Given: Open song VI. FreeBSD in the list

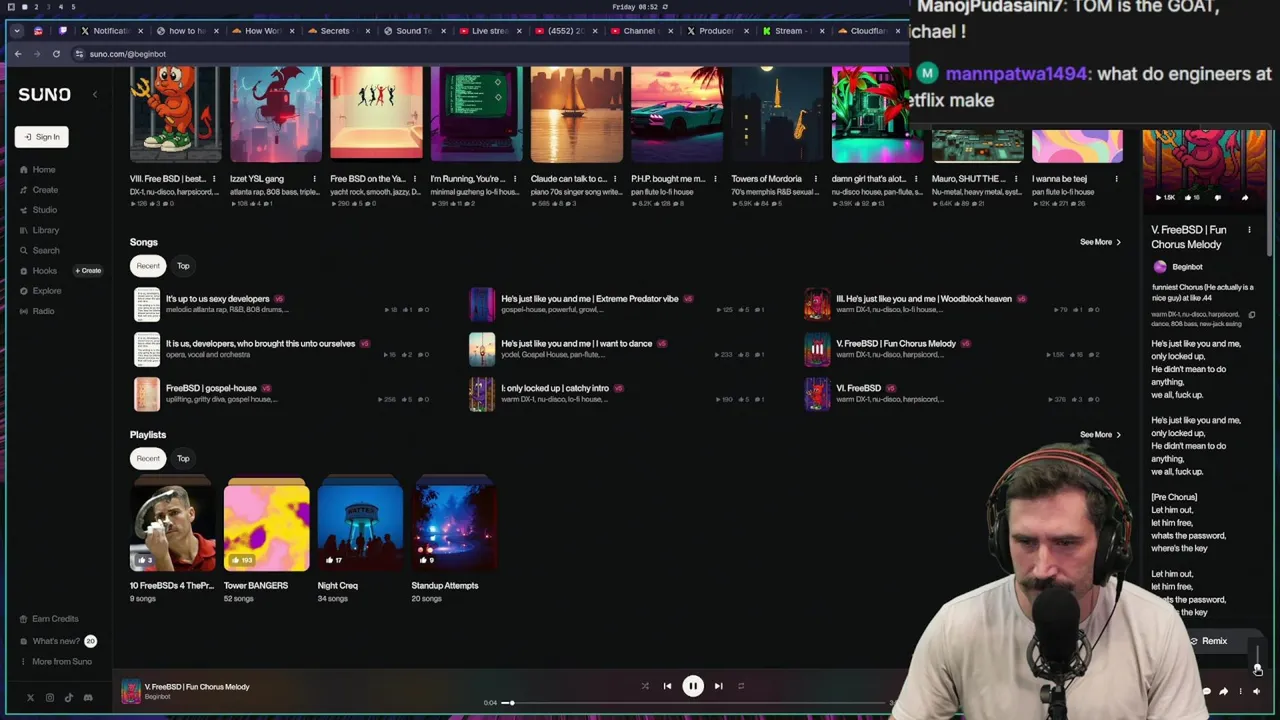Looking at the screenshot, I should (858, 388).
